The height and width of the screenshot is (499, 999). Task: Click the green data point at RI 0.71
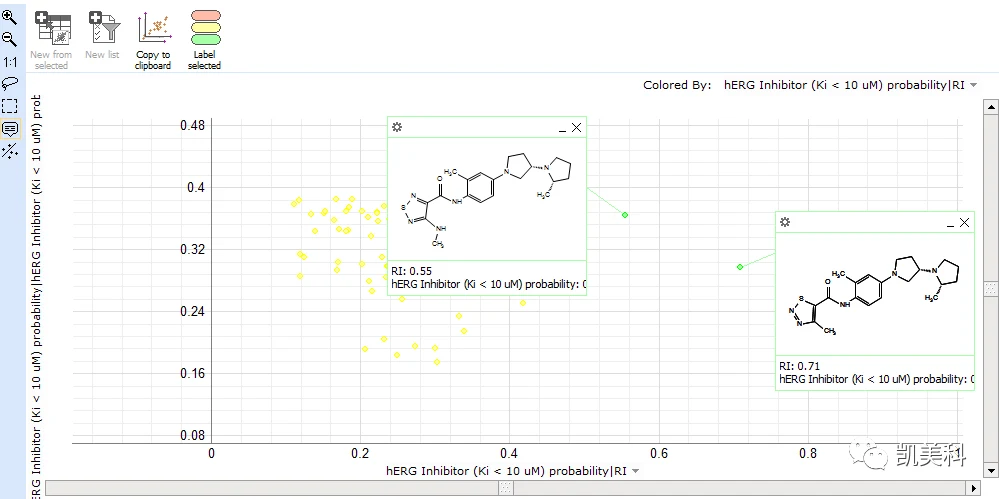coord(740,266)
